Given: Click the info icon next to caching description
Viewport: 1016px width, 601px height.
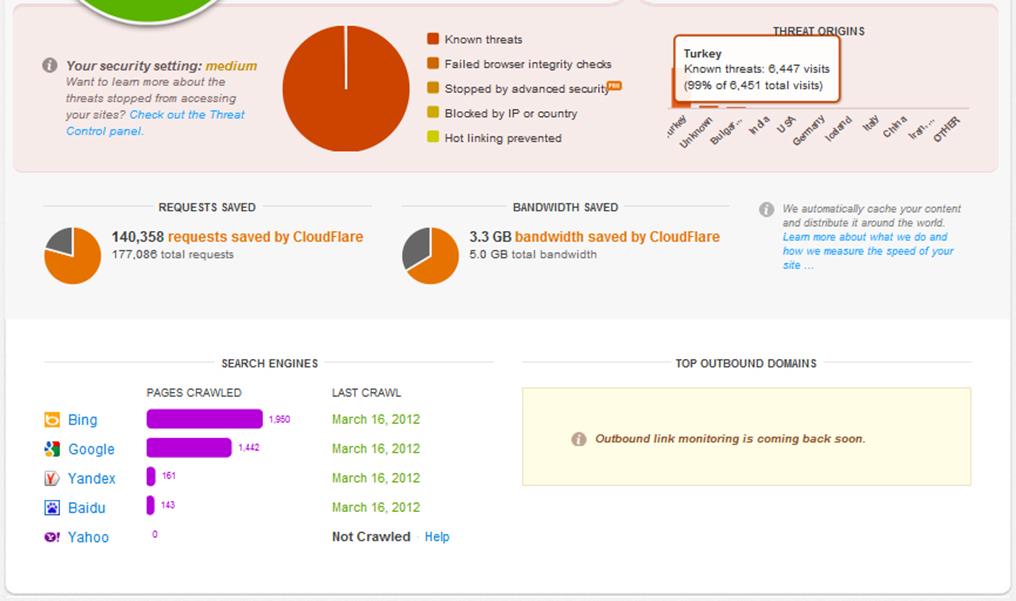Looking at the screenshot, I should (767, 209).
